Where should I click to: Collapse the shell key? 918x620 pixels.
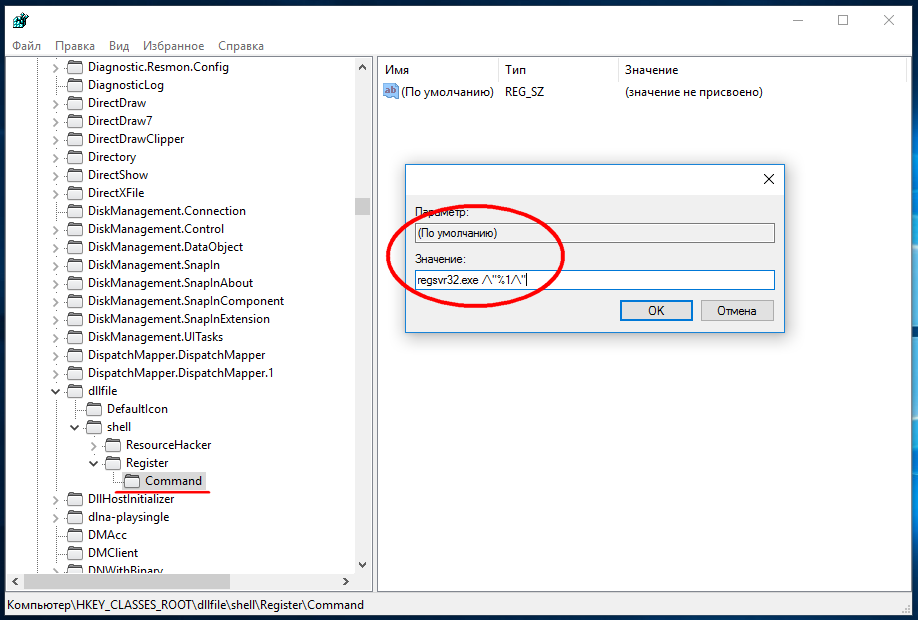pyautogui.click(x=74, y=427)
